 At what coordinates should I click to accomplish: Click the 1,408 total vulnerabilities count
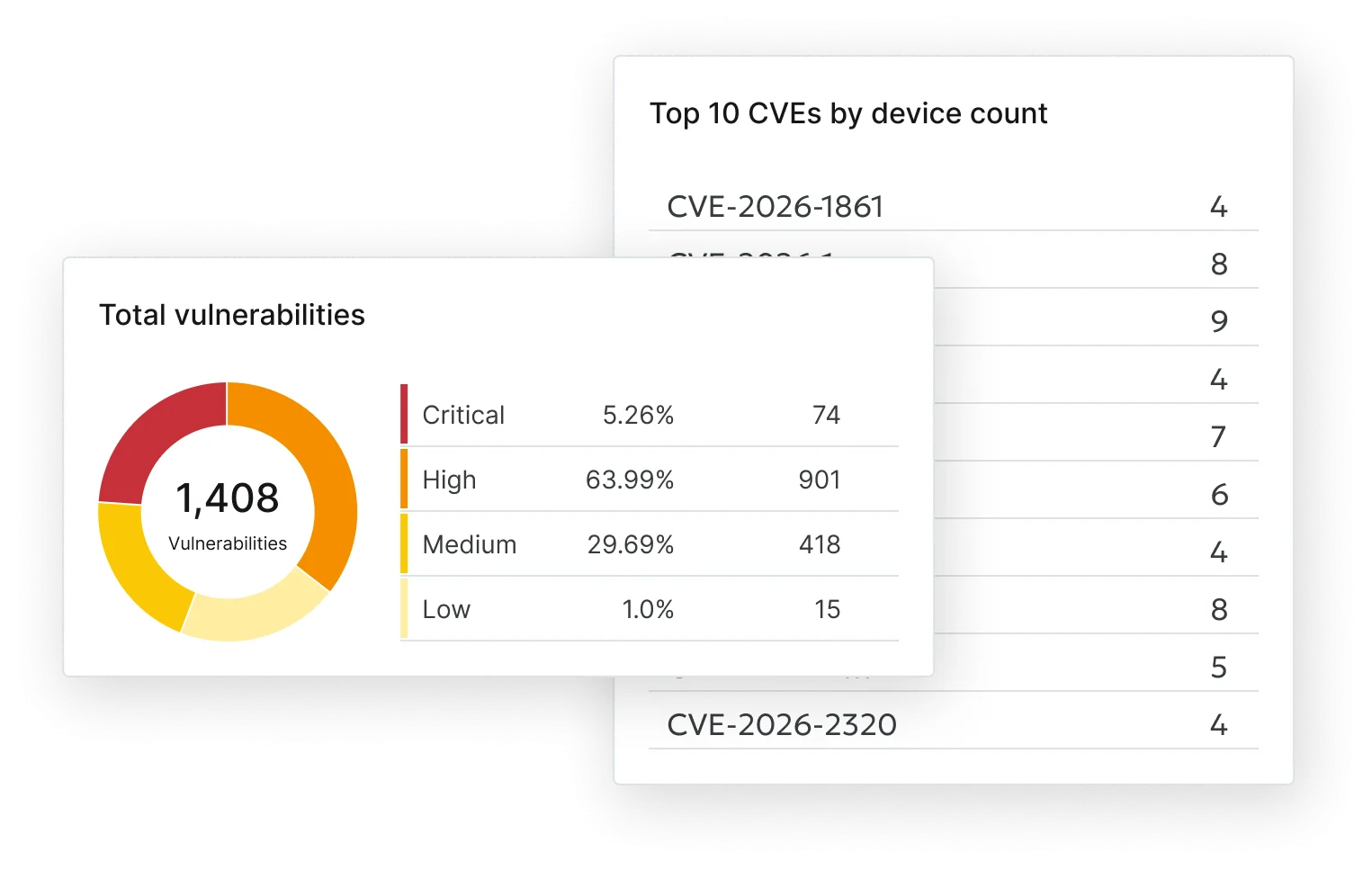(228, 498)
